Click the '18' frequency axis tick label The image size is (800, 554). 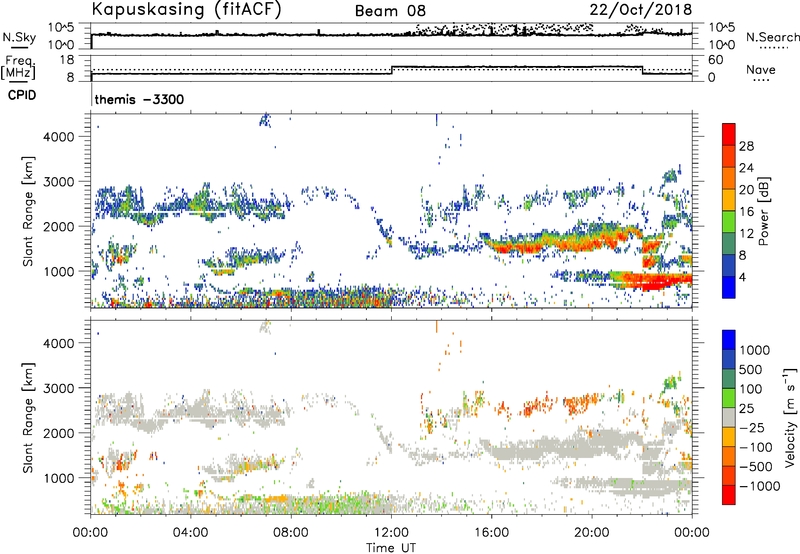[x=67, y=60]
